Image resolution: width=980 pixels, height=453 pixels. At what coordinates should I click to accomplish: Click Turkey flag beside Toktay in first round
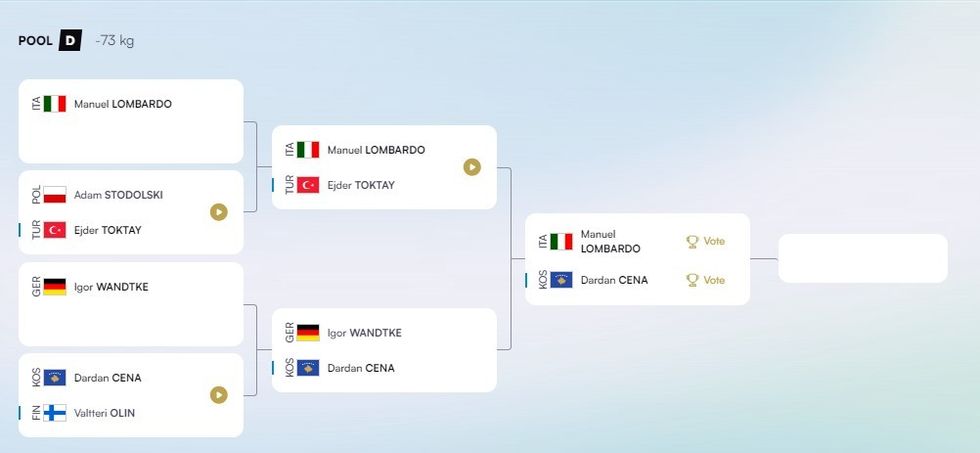coord(54,230)
